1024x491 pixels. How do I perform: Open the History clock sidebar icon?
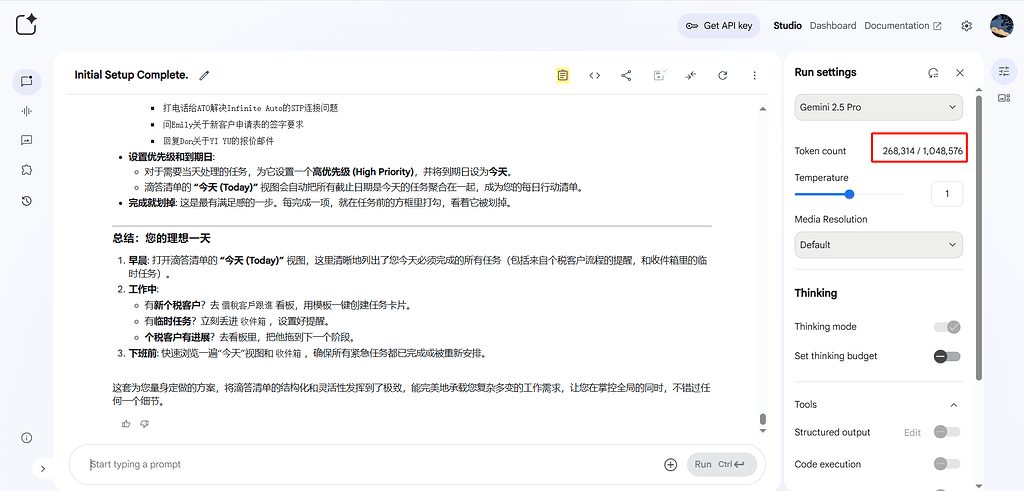(x=27, y=200)
